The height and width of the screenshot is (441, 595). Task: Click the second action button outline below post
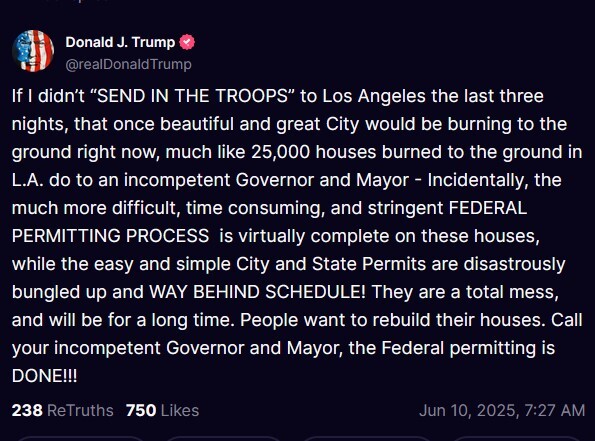point(226,439)
